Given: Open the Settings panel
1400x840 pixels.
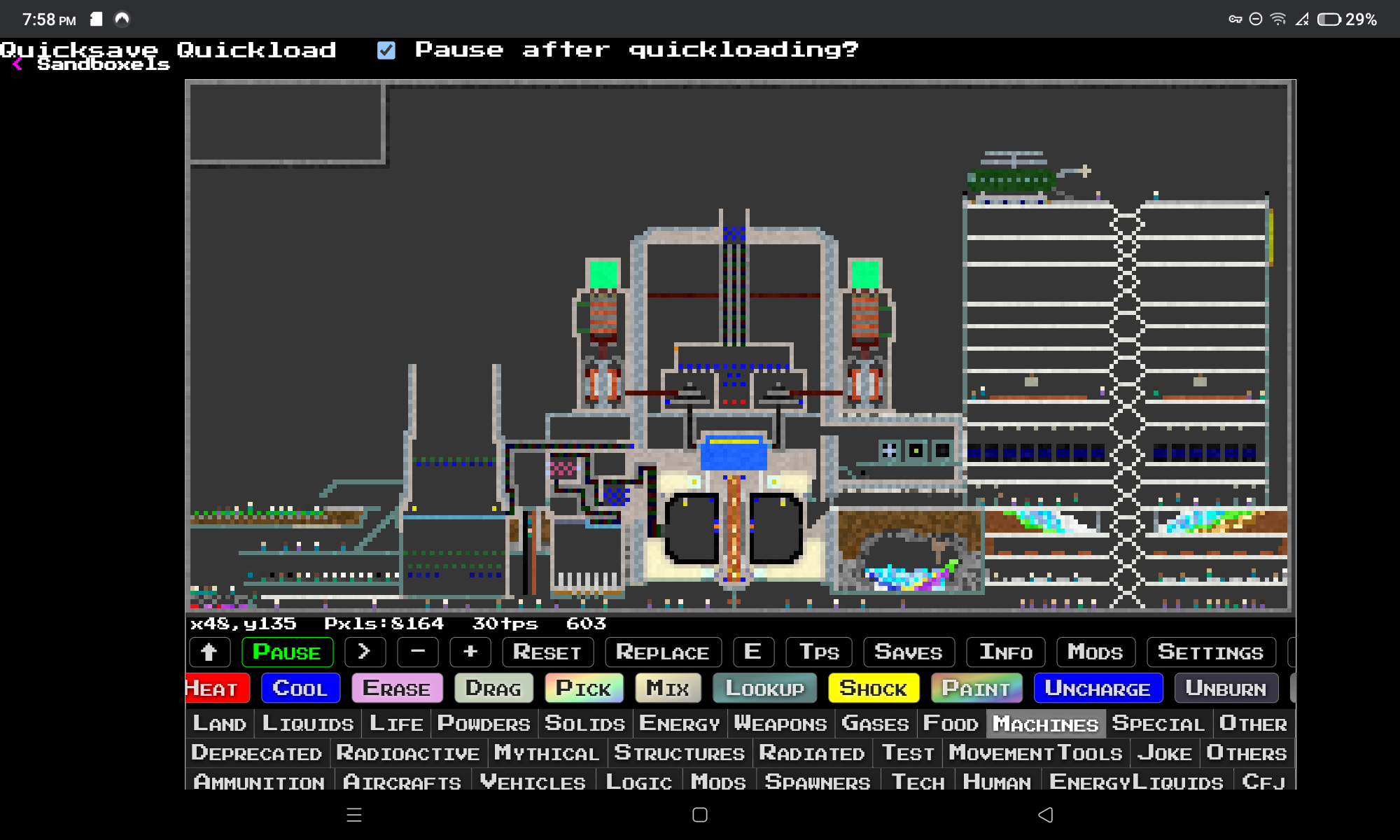Looking at the screenshot, I should (x=1210, y=652).
